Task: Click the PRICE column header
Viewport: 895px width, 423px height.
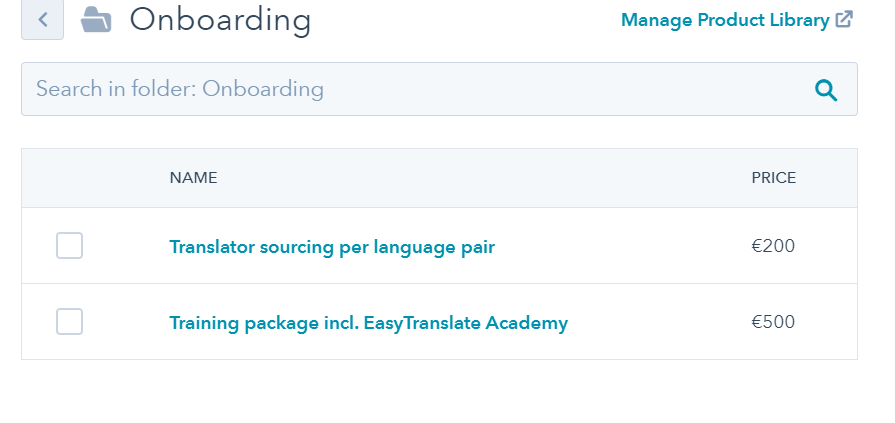Action: [x=773, y=178]
